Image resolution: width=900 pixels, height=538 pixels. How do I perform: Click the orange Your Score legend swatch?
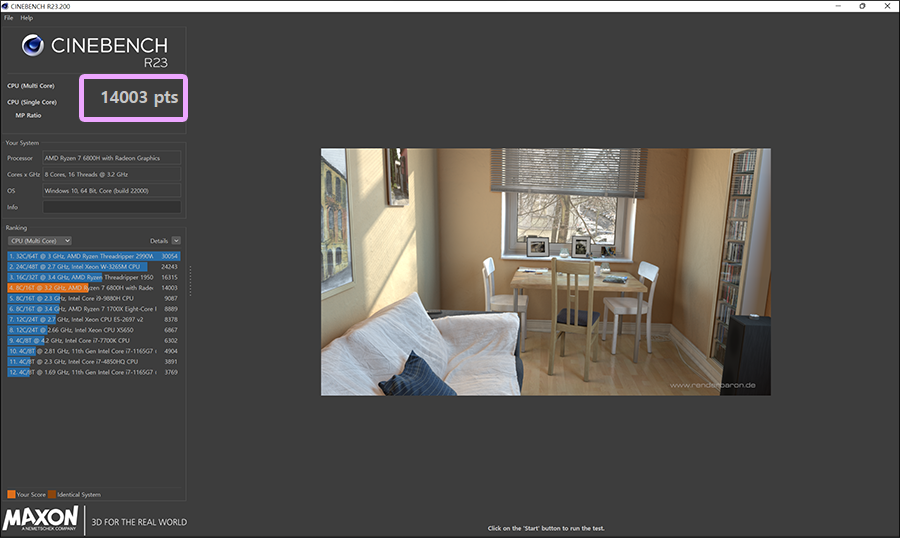11,494
